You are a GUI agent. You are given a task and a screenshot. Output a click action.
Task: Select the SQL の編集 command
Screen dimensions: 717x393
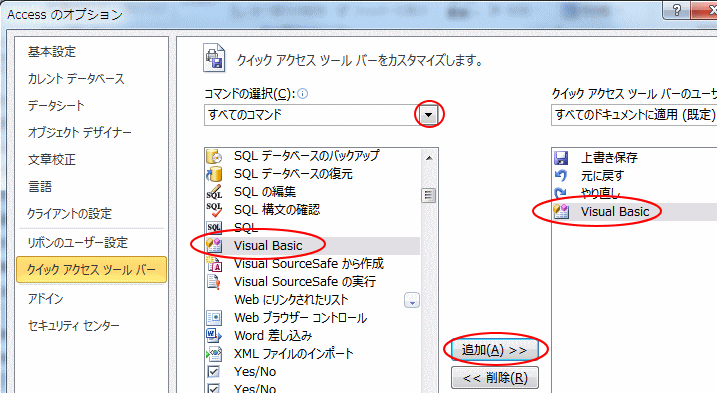pos(312,192)
